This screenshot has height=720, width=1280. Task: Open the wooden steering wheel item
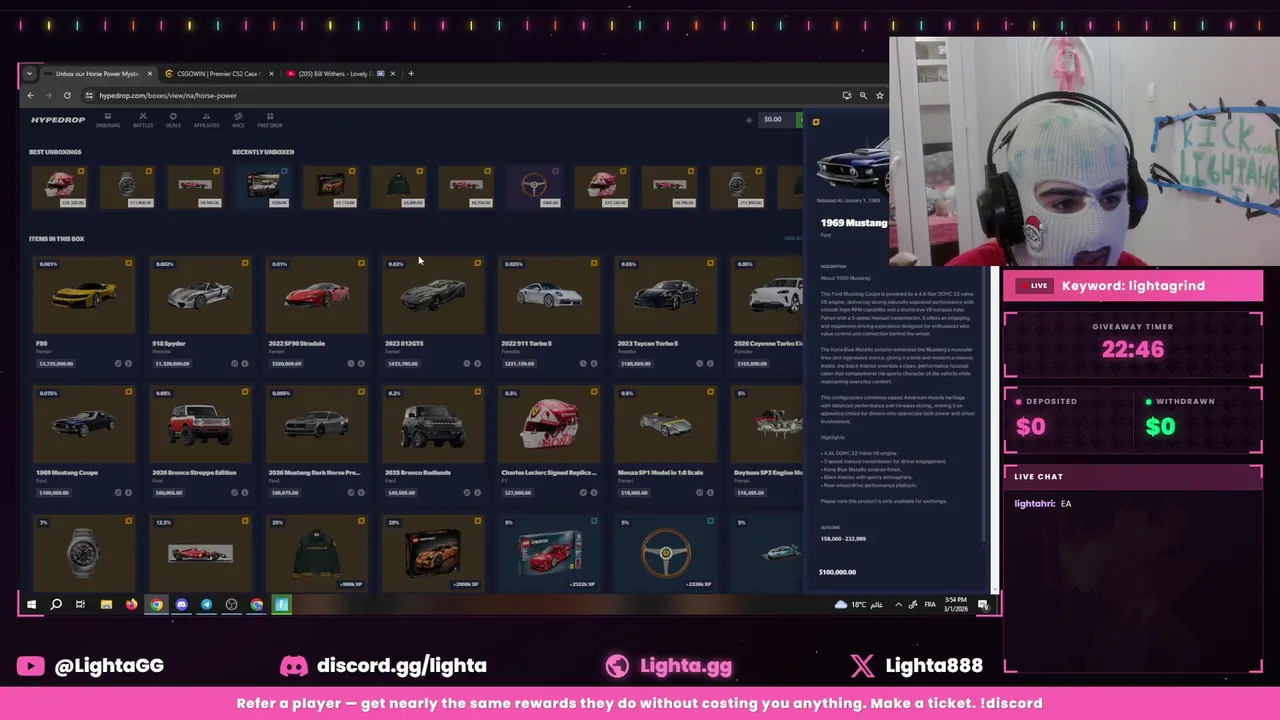(666, 553)
